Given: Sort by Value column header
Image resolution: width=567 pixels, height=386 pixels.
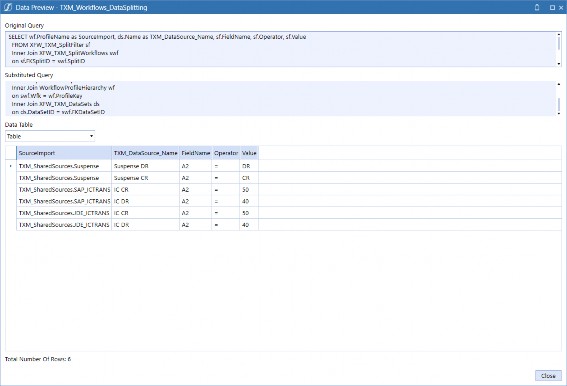Looking at the screenshot, I should point(249,153).
